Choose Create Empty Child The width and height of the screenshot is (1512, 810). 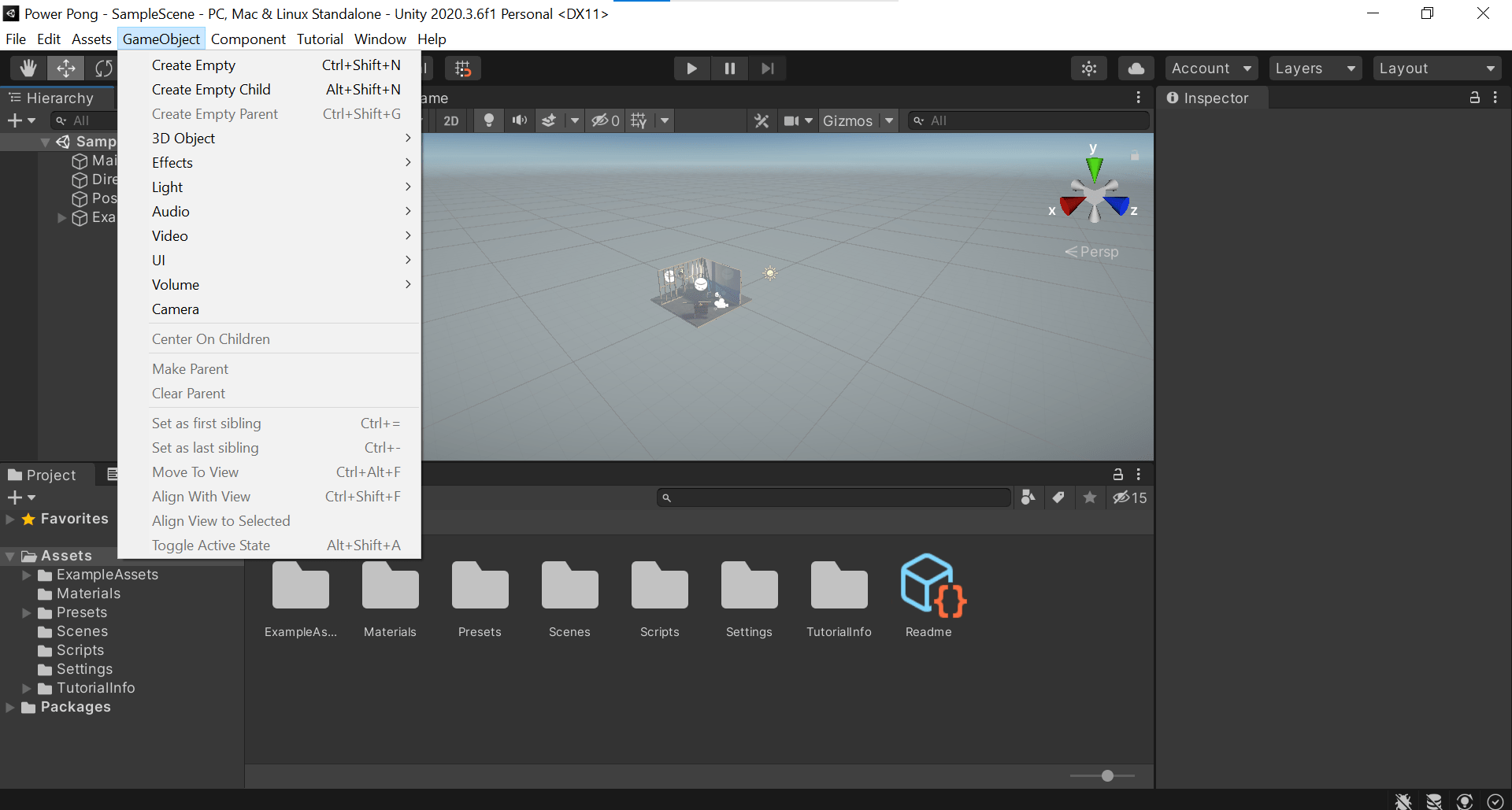pyautogui.click(x=269, y=90)
